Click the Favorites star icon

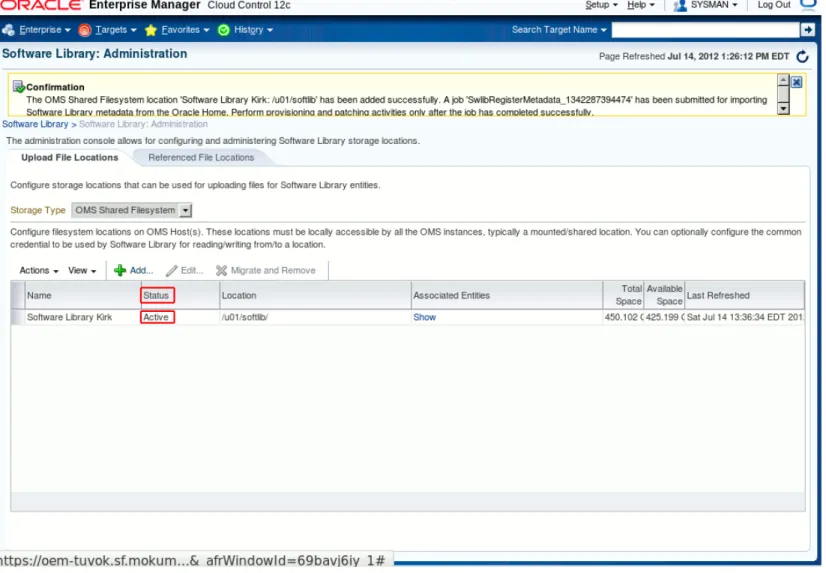click(x=151, y=30)
